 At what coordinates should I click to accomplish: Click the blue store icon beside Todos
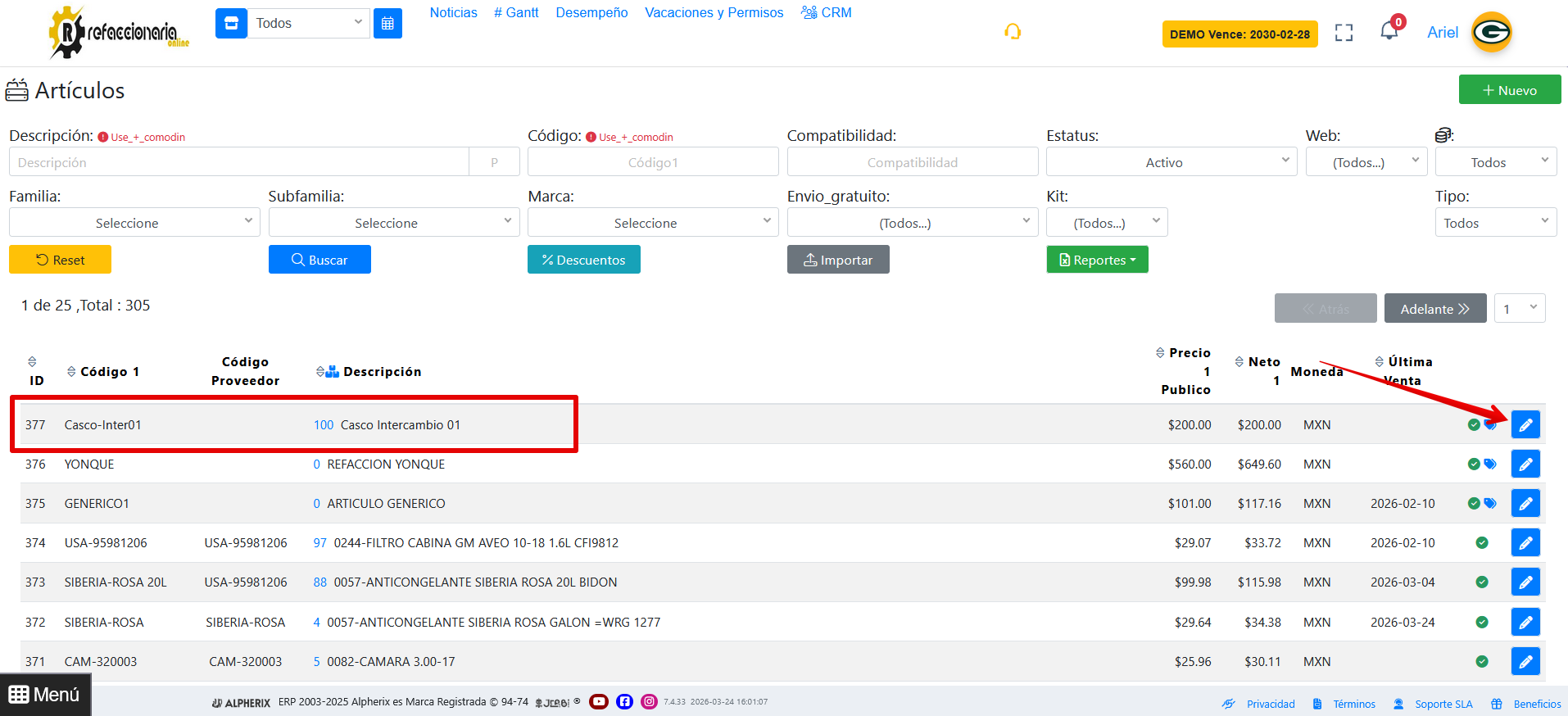(x=231, y=23)
